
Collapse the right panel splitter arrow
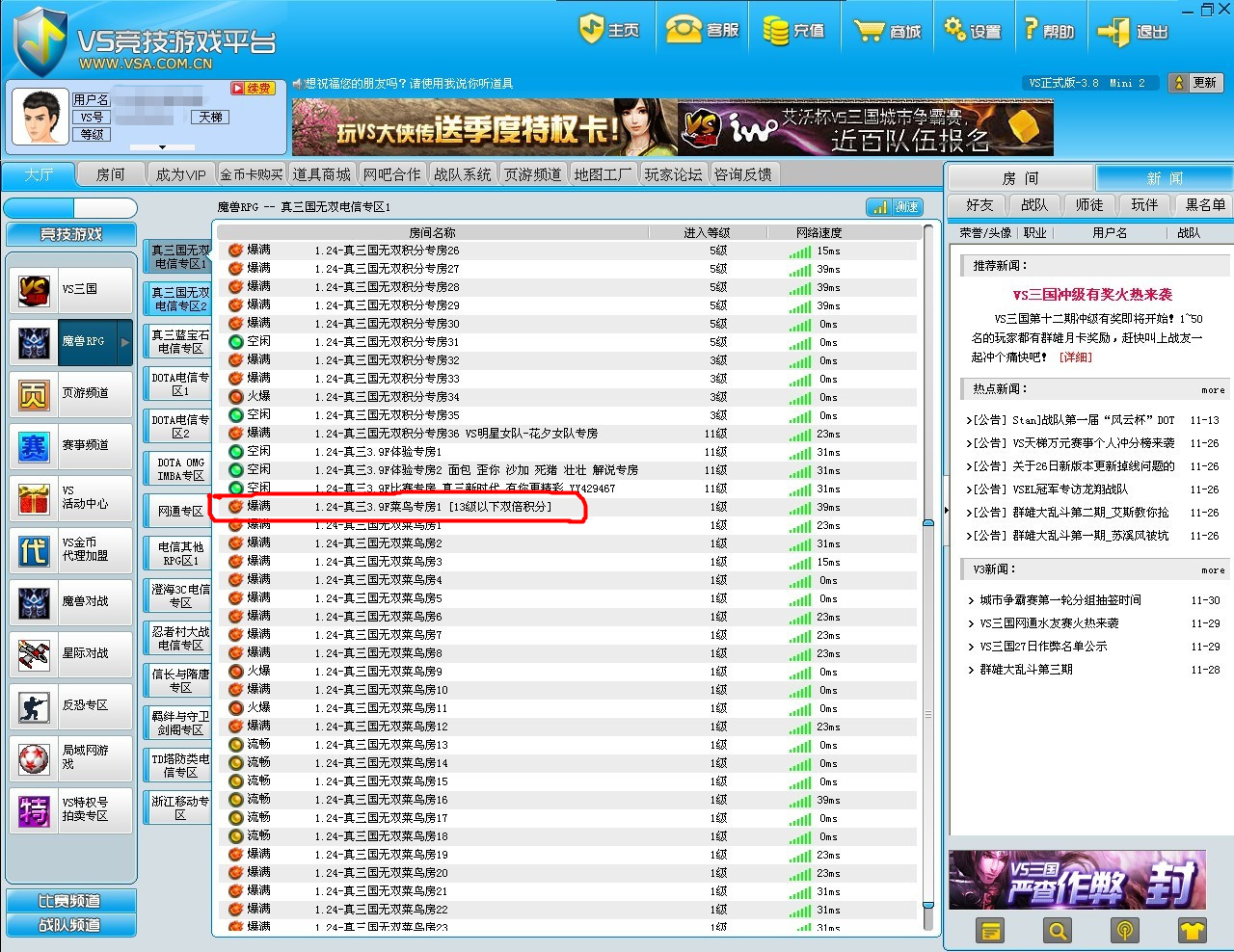pos(945,511)
